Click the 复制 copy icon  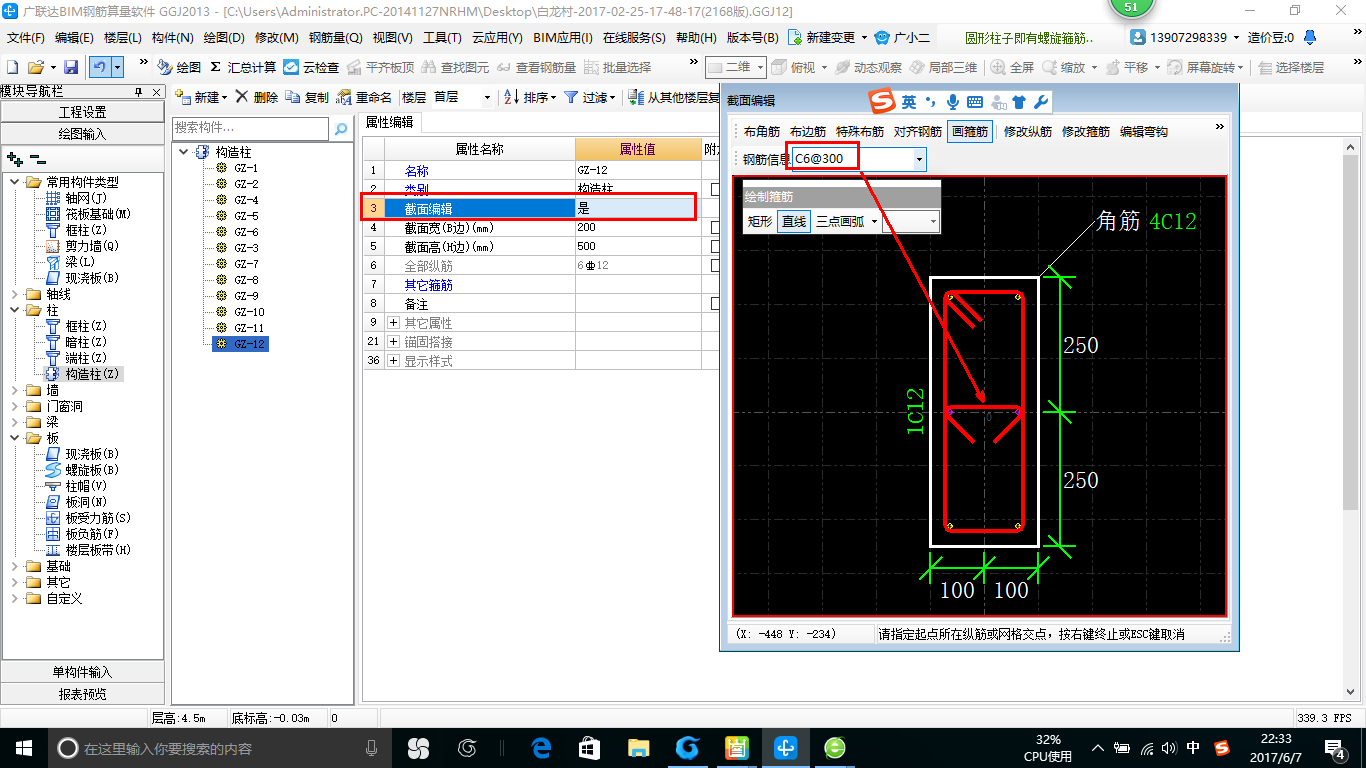(x=292, y=97)
